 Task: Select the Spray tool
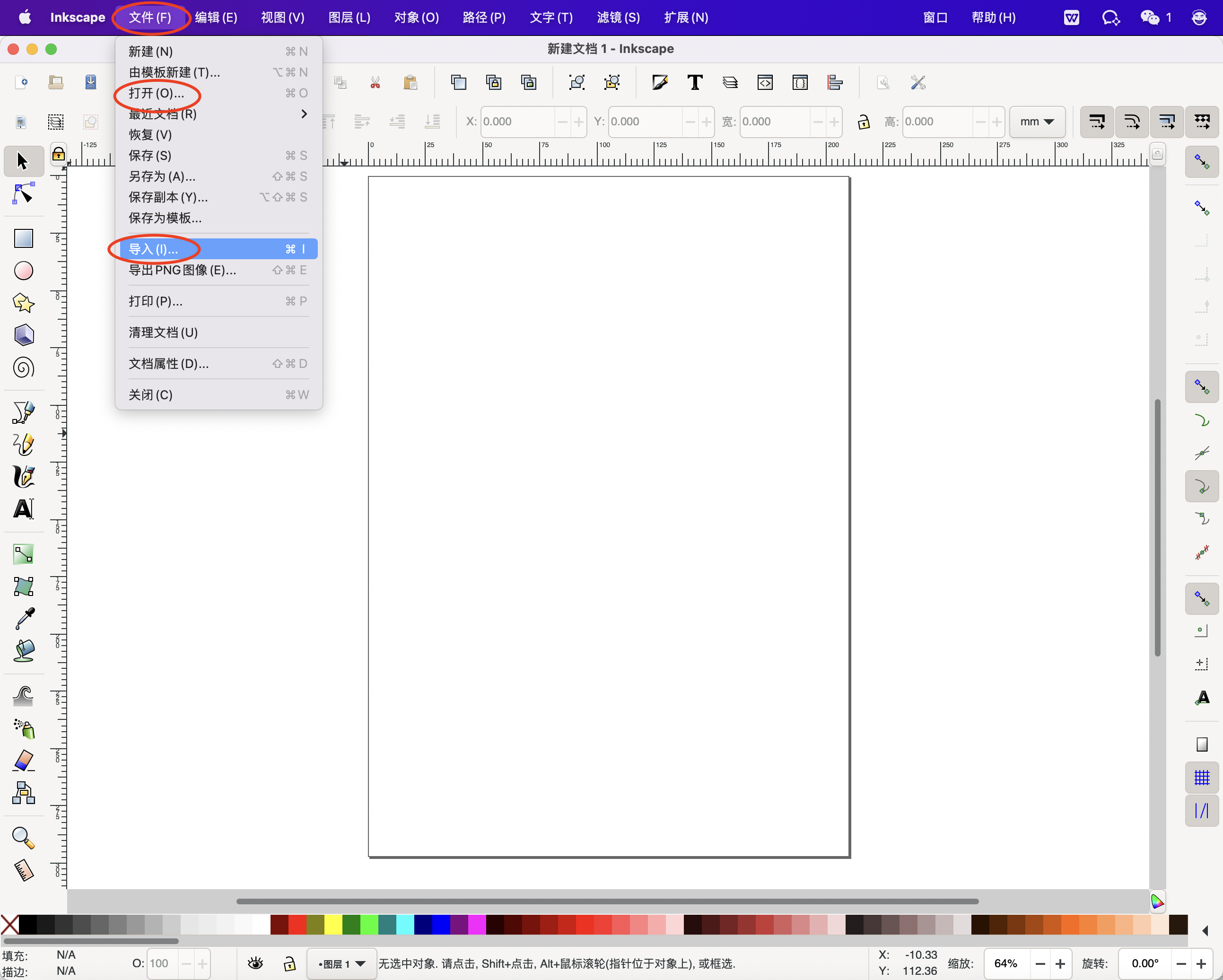tap(23, 729)
